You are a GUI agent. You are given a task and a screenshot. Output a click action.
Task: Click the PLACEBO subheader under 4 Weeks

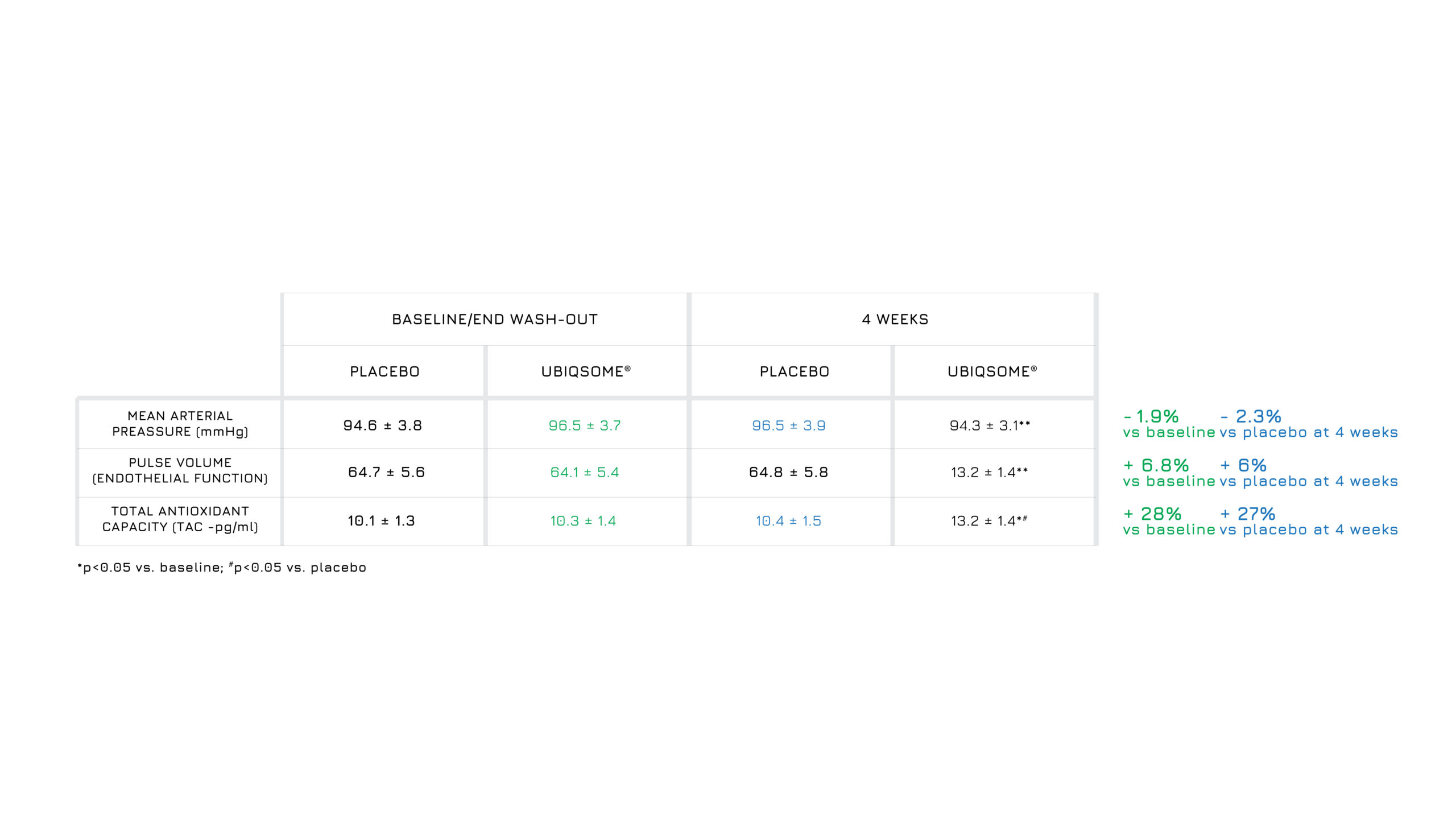click(794, 372)
